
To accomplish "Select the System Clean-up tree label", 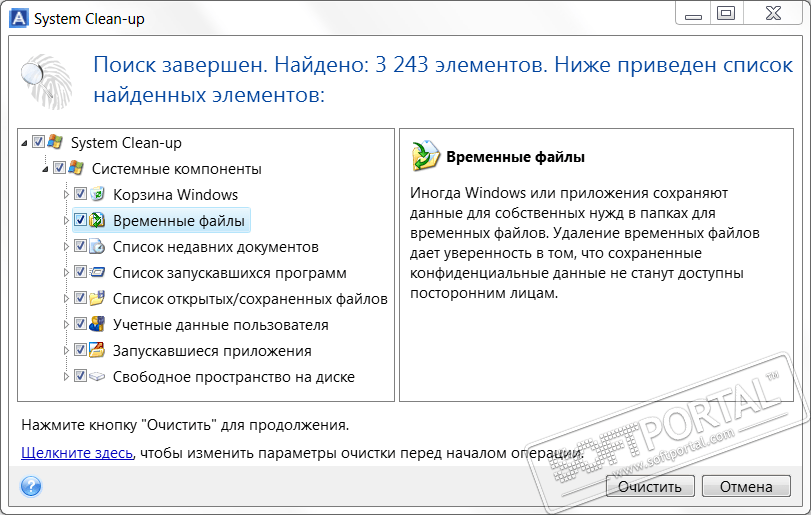I will coord(126,143).
